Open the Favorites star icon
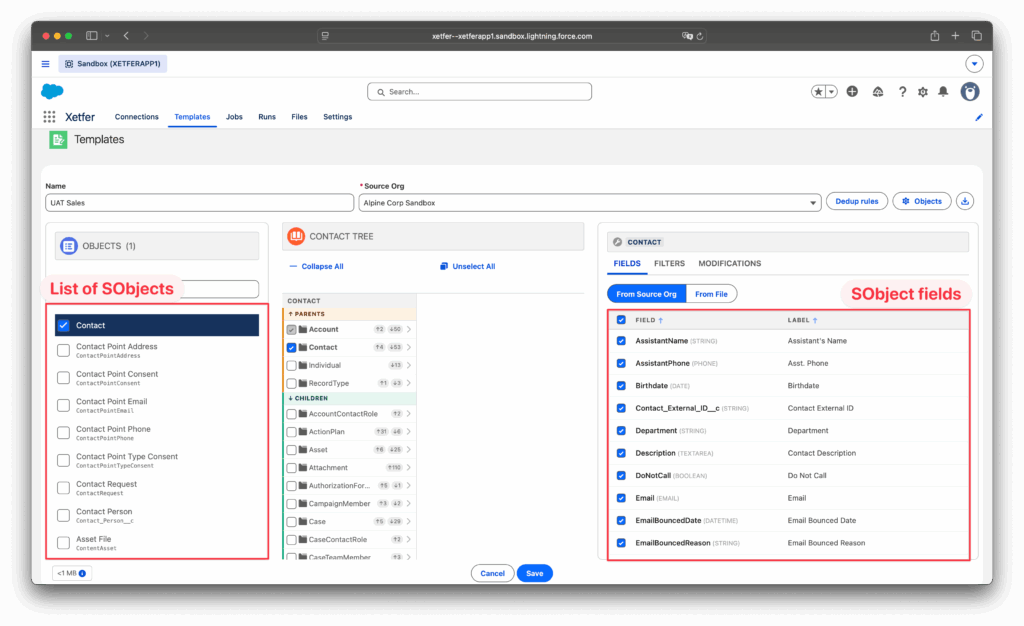Screen dimensions: 1024x626 [818, 92]
